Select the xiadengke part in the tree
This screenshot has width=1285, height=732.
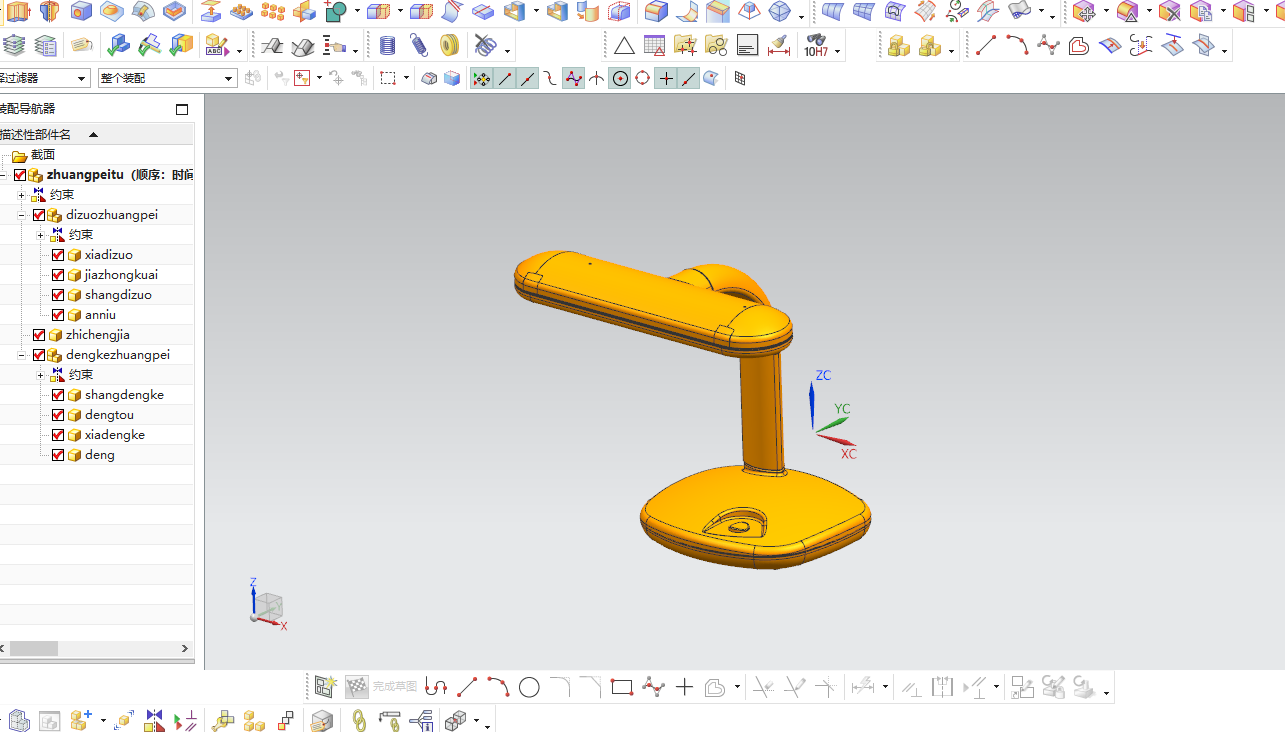point(115,435)
